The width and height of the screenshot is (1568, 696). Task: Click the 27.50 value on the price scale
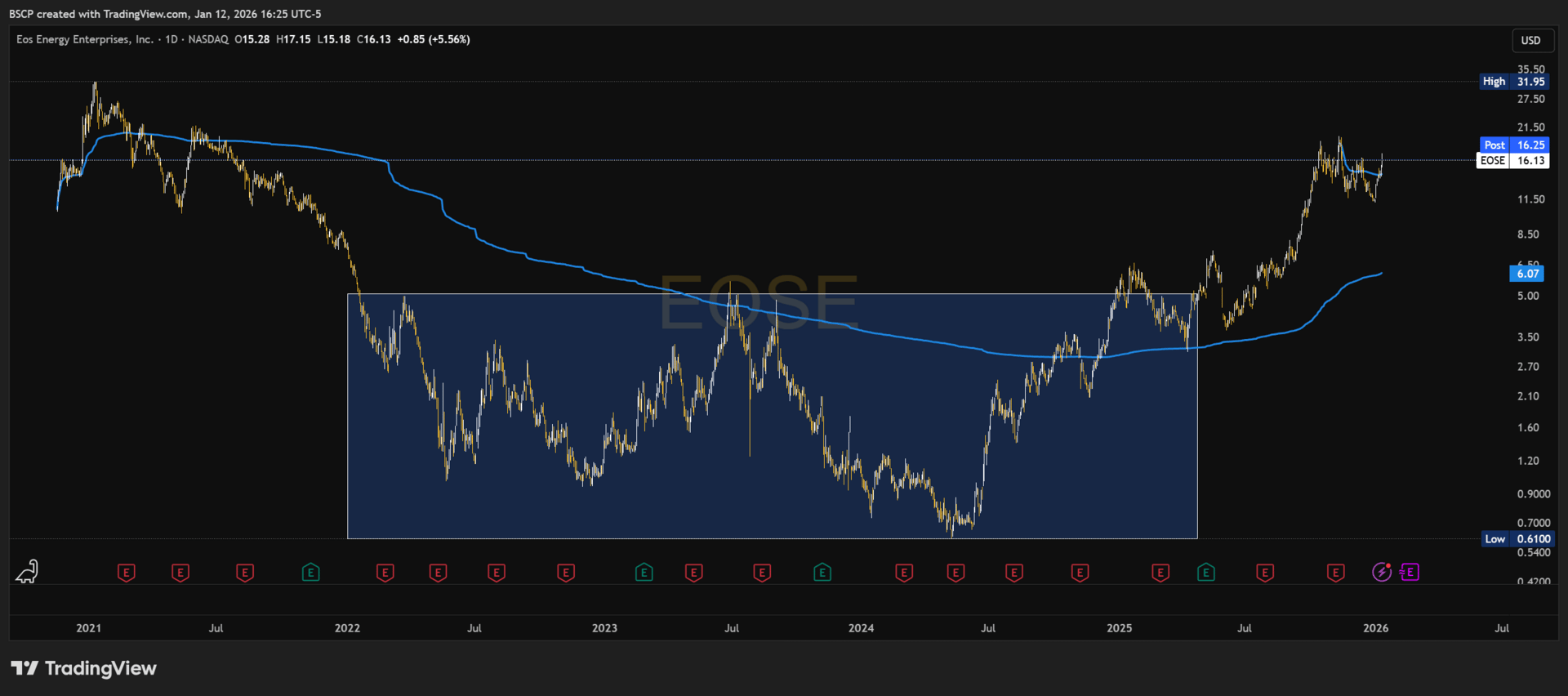click(1531, 99)
